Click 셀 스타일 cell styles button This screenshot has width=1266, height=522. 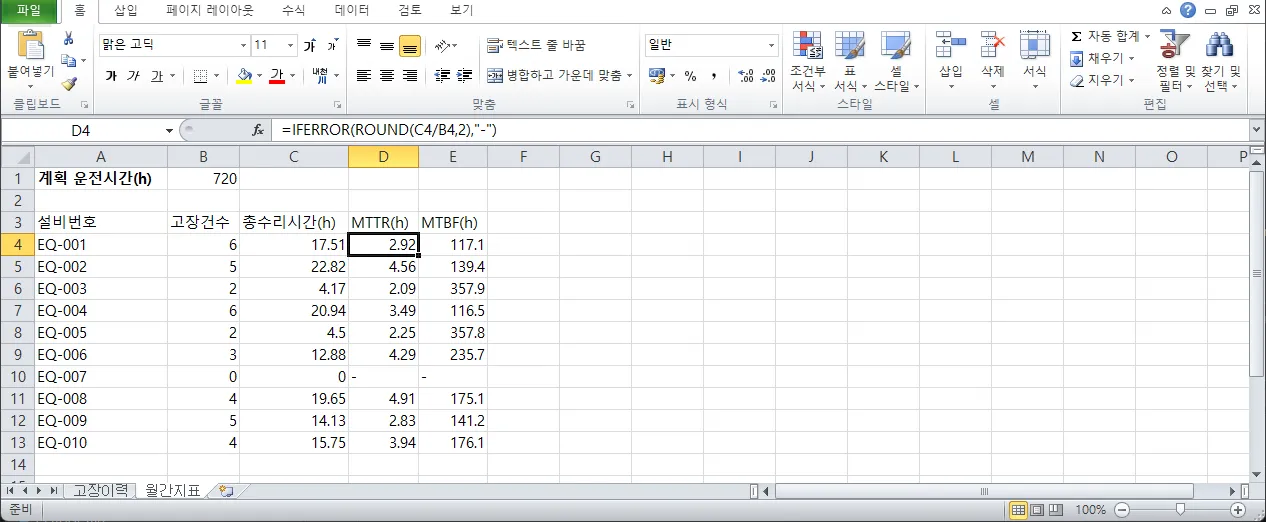[x=896, y=60]
